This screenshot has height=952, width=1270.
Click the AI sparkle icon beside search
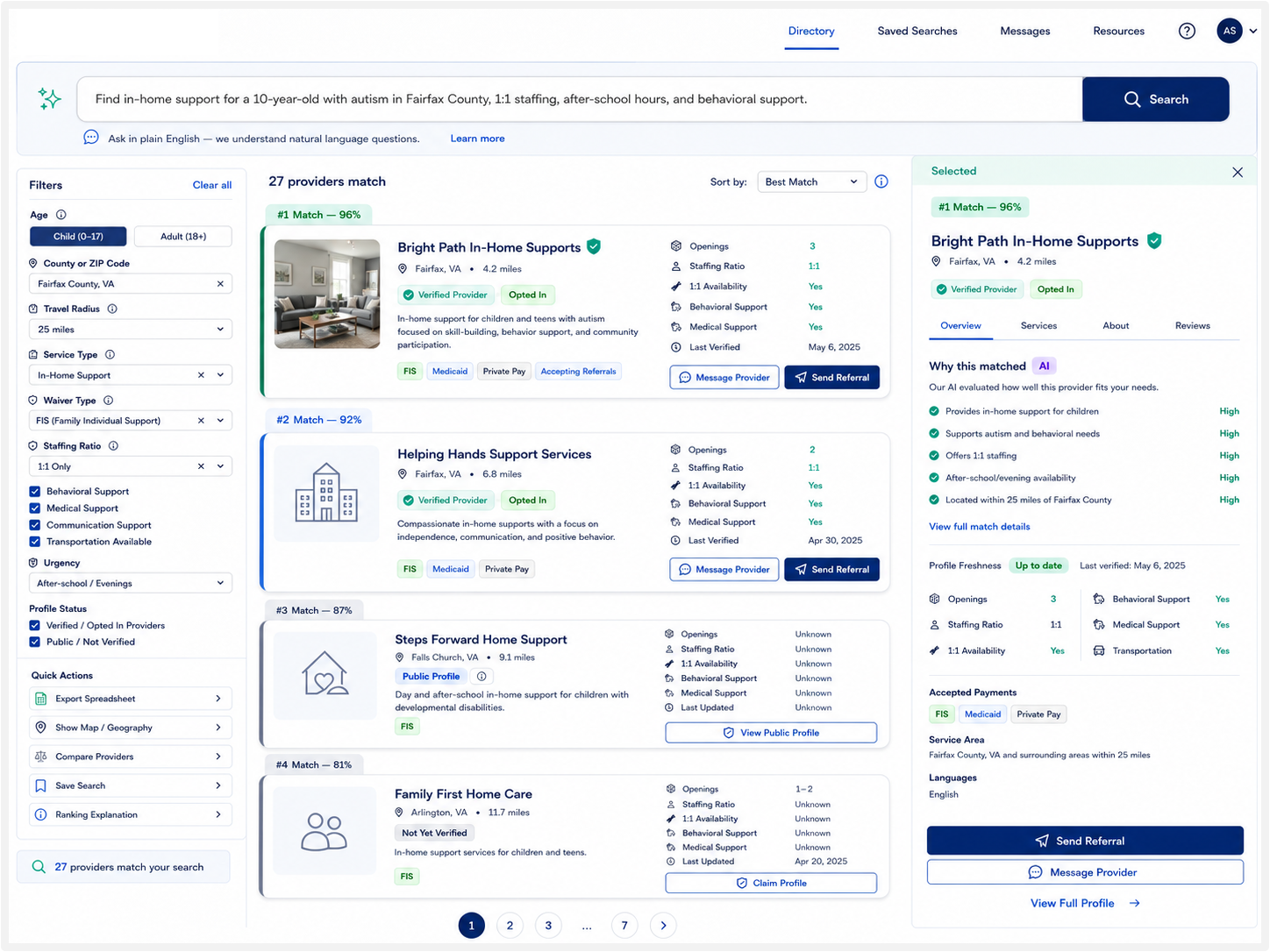[50, 99]
